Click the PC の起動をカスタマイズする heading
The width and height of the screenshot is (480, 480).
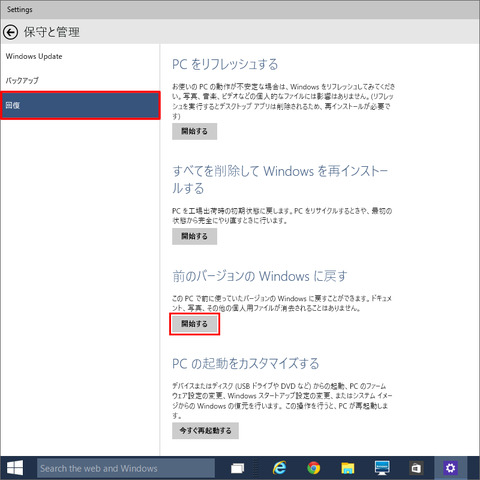[246, 364]
